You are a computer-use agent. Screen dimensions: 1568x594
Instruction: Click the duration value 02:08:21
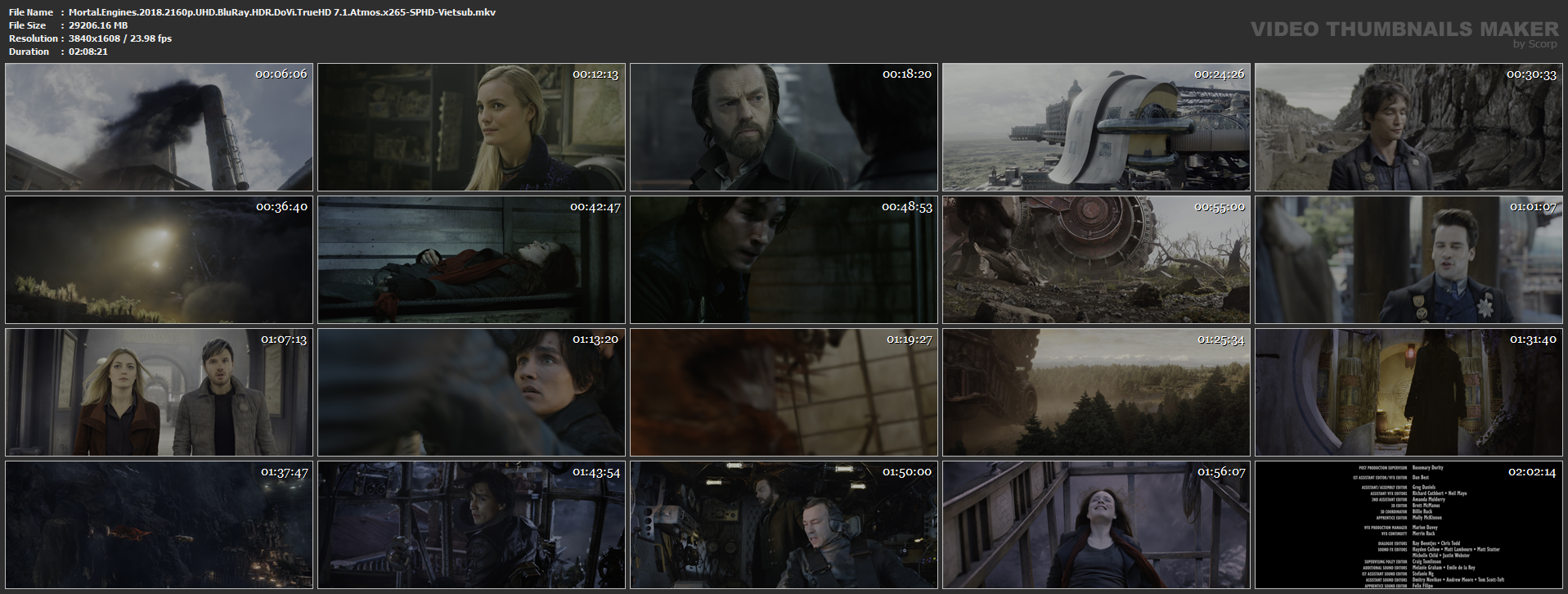[x=88, y=52]
